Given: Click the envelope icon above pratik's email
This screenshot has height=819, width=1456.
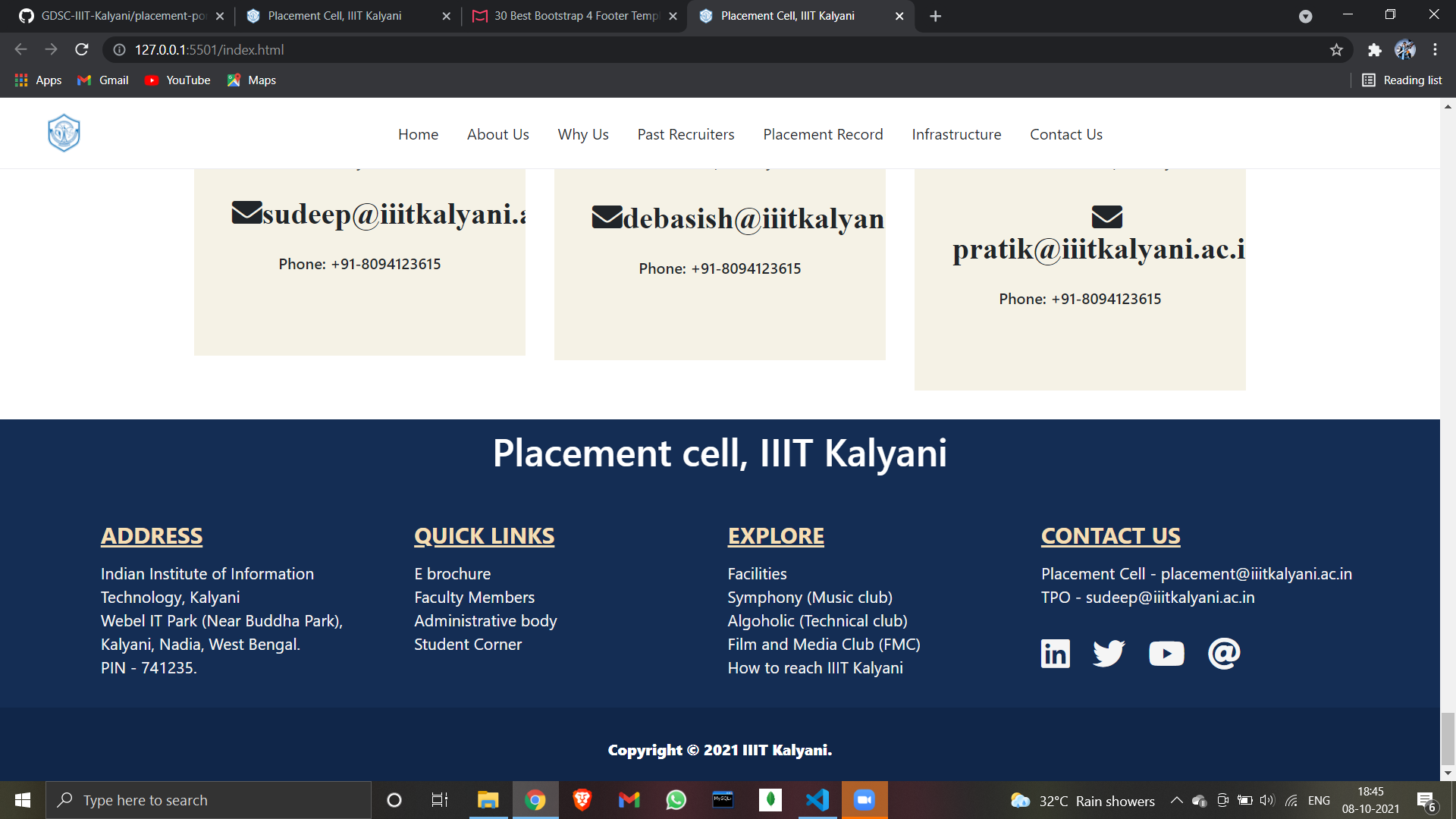Looking at the screenshot, I should coord(1107,217).
